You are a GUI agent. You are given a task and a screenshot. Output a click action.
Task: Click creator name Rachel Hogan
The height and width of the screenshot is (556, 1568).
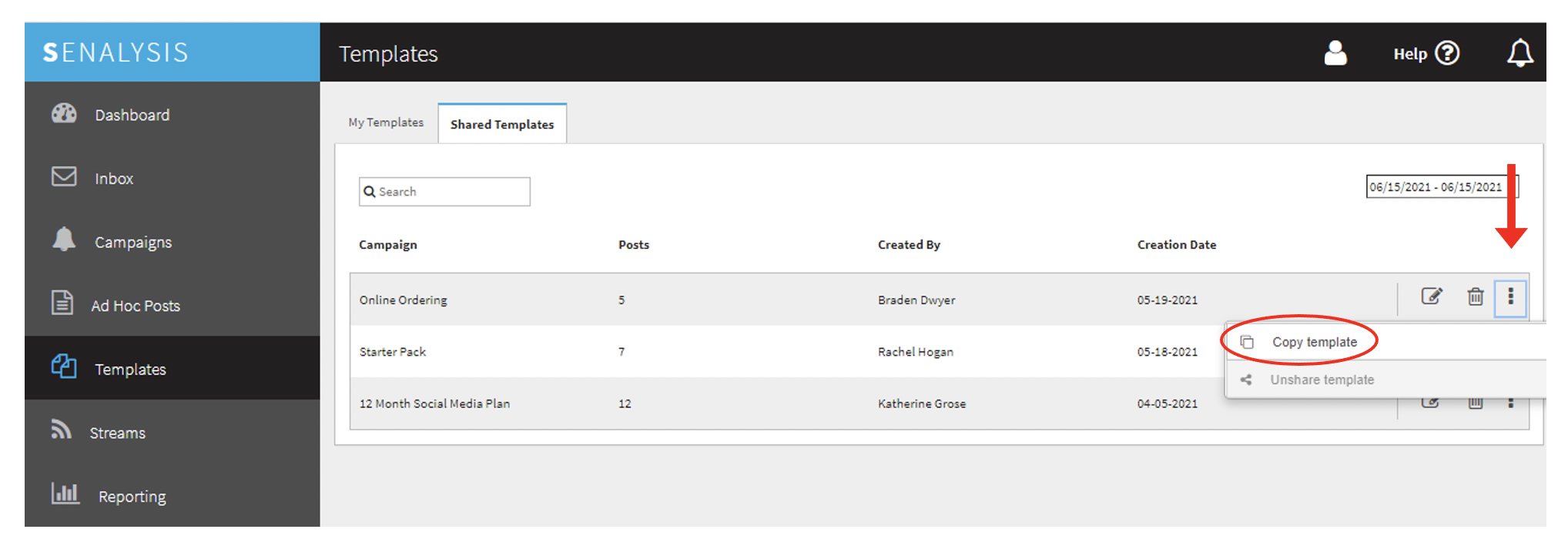pyautogui.click(x=915, y=352)
